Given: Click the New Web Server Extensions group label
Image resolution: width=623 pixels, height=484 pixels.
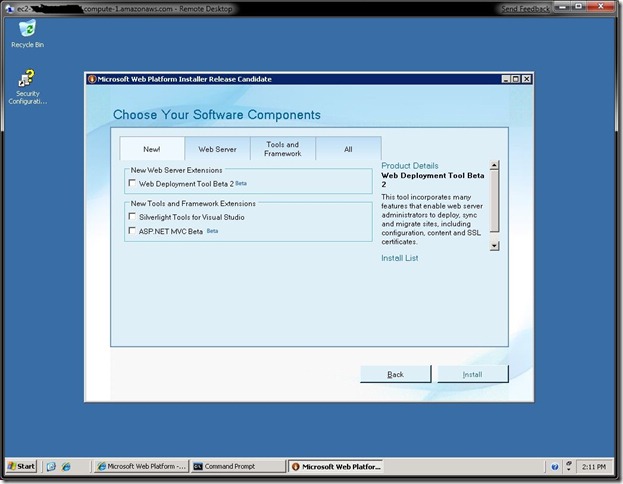Looking at the screenshot, I should (x=176, y=170).
